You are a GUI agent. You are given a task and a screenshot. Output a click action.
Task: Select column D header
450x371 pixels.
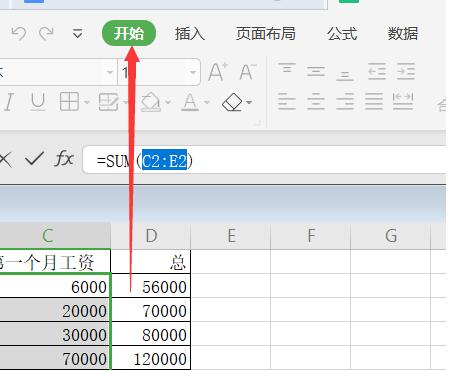point(151,235)
